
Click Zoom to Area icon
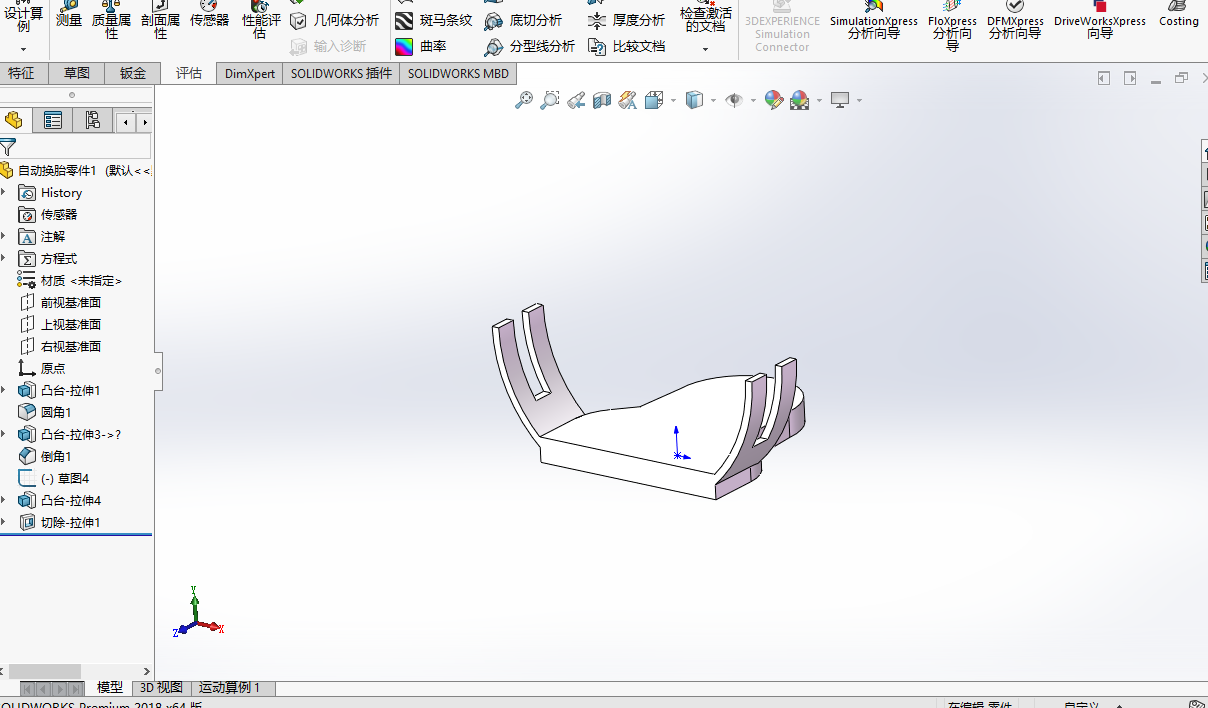(550, 100)
